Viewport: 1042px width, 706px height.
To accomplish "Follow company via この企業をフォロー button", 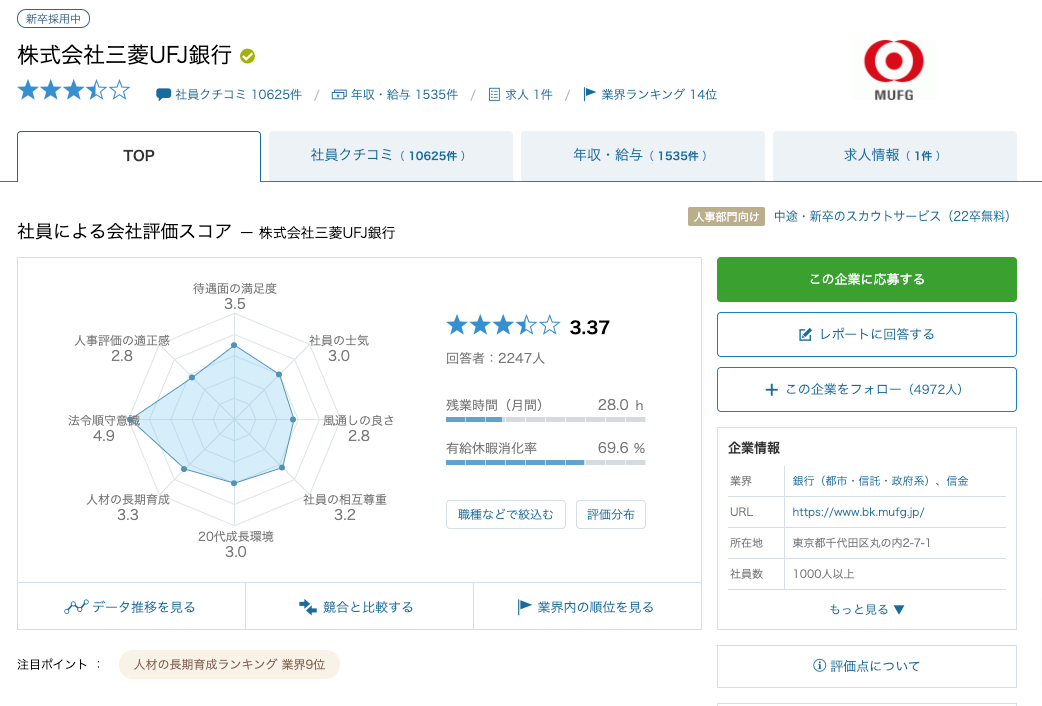I will 867,390.
